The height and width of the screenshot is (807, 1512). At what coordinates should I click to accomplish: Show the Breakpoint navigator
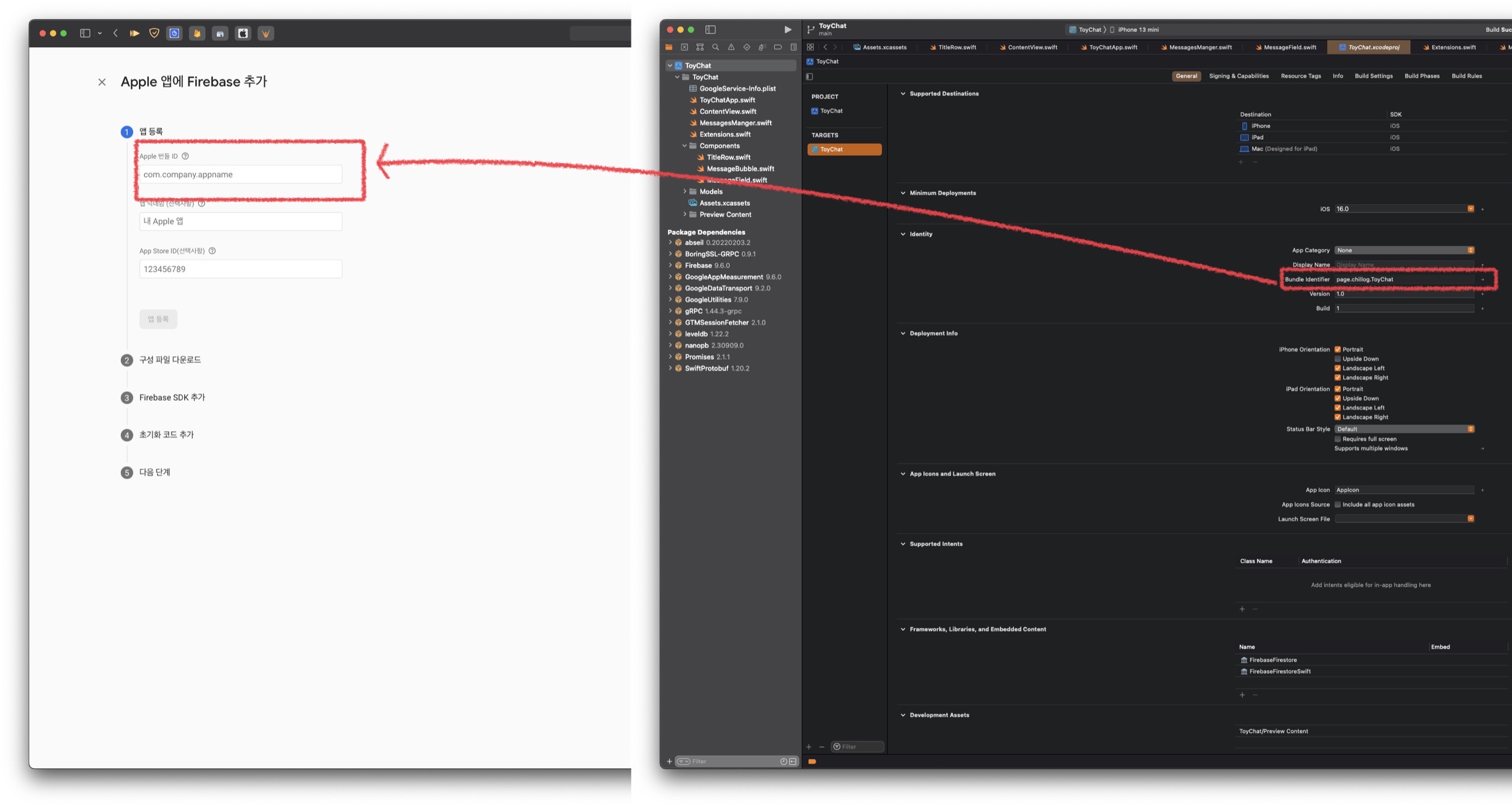[x=778, y=47]
